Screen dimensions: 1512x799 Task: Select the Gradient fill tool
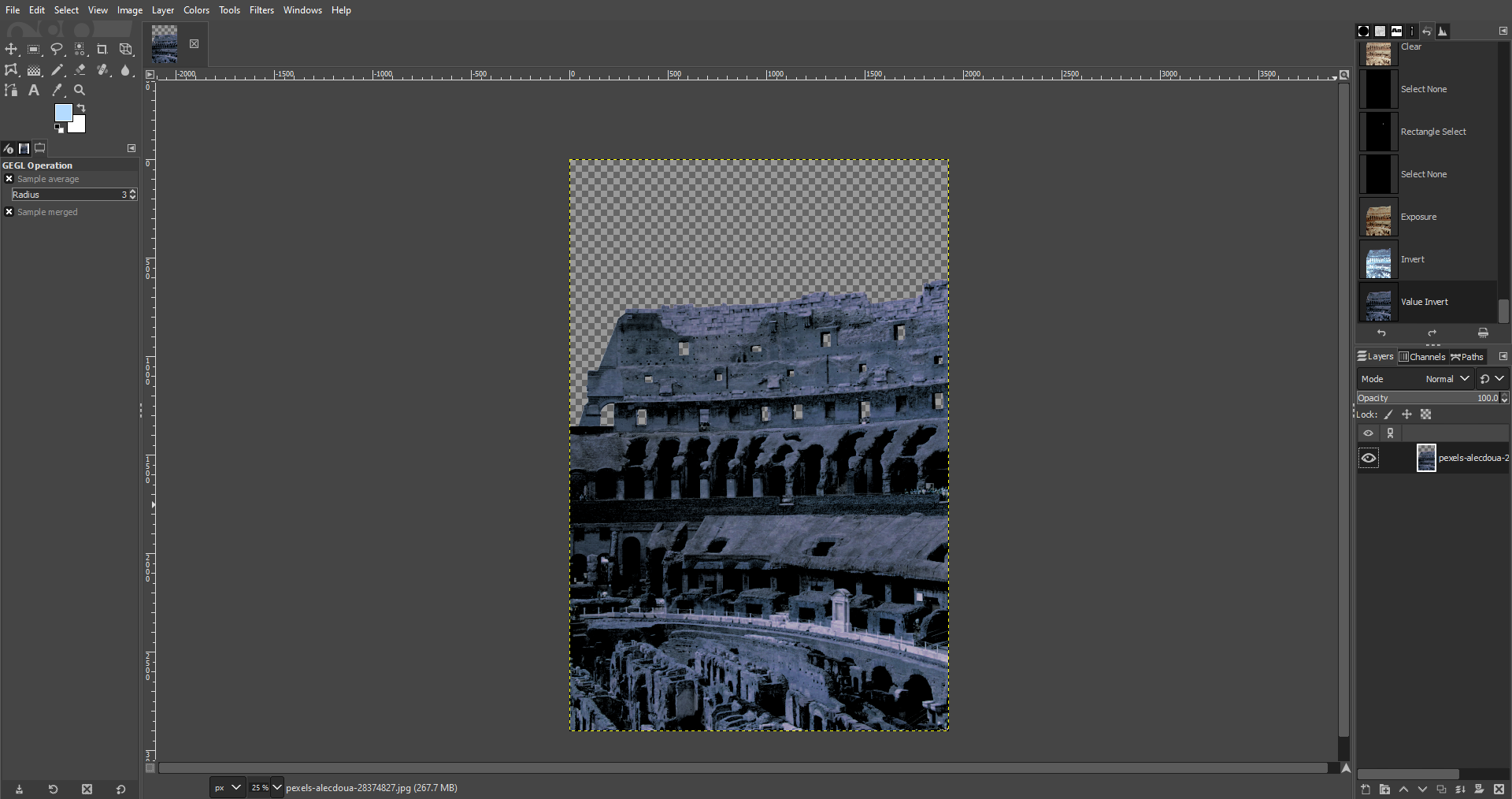point(34,70)
